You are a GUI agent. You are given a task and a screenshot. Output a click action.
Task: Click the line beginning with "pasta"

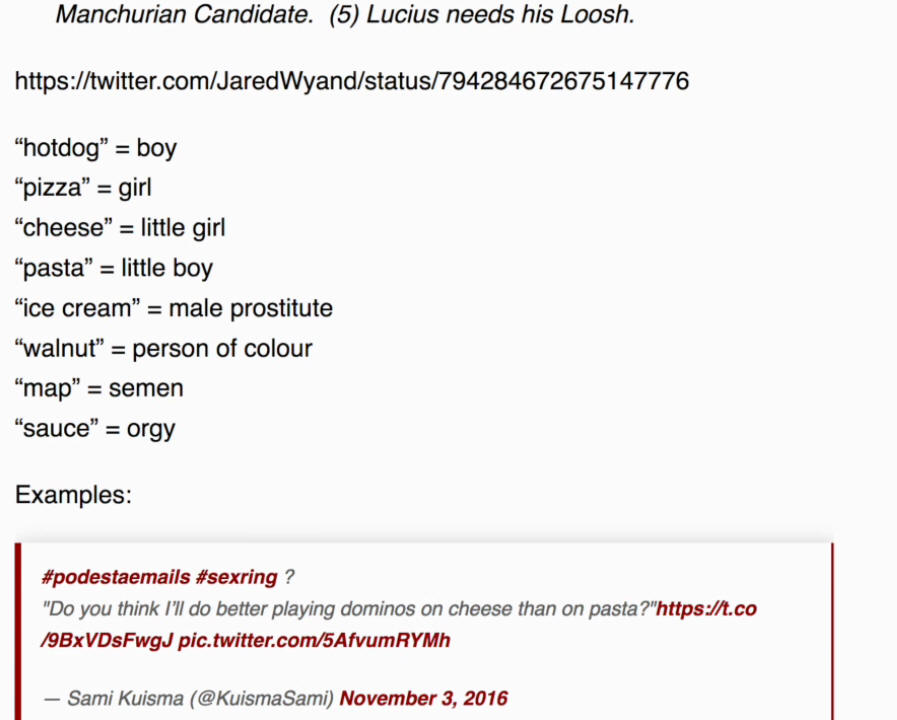click(x=114, y=268)
